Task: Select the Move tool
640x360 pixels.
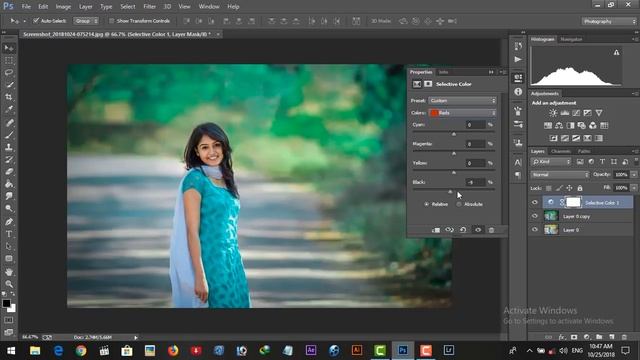Action: [9, 48]
